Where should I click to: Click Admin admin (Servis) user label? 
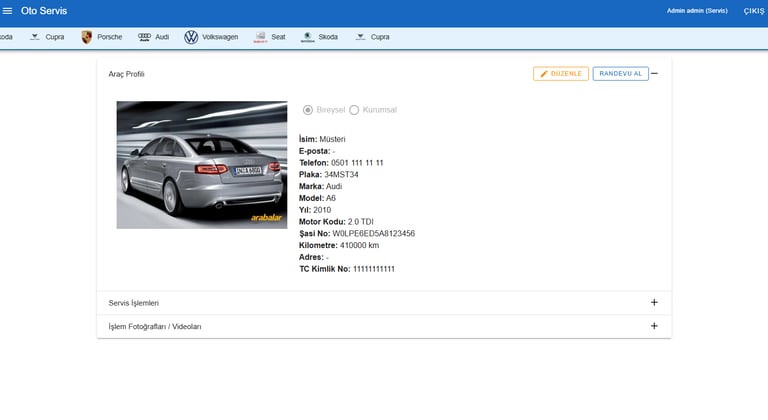[697, 11]
